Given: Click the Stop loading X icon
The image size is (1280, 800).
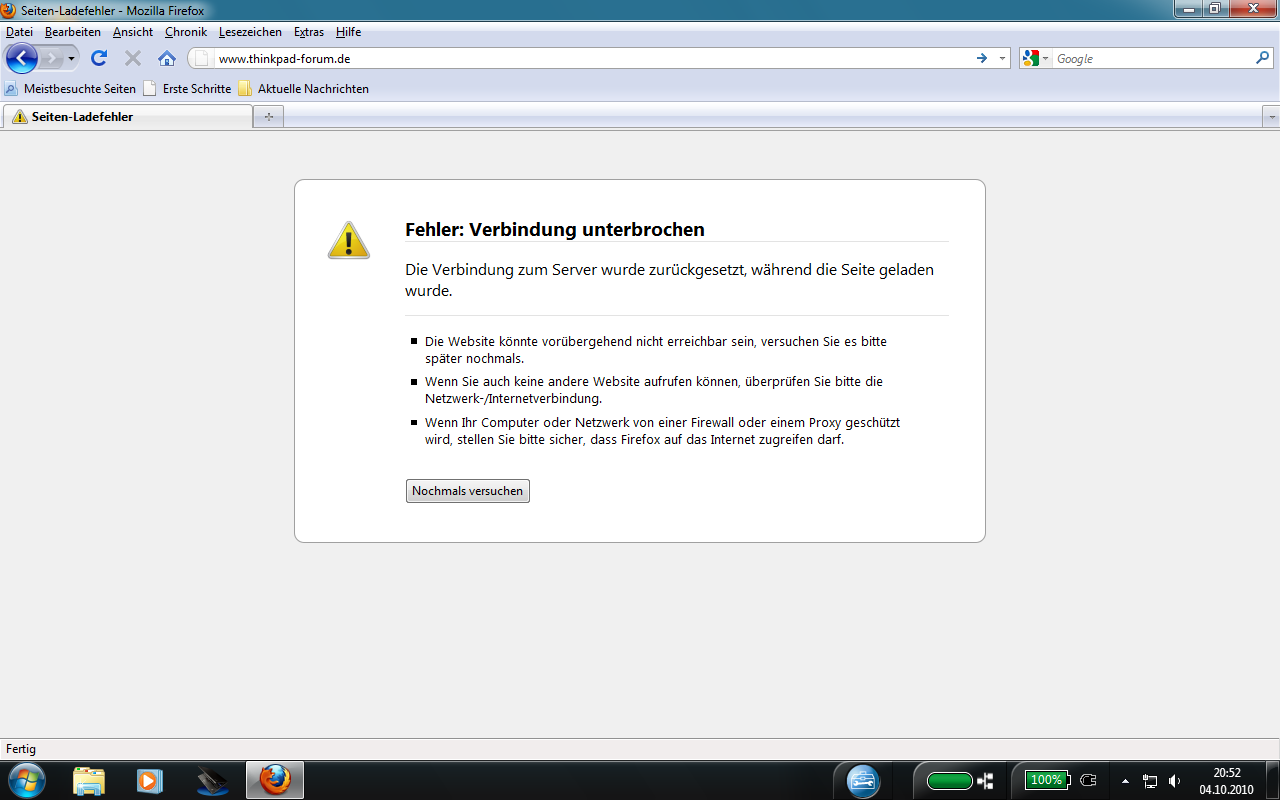Looking at the screenshot, I should pos(132,58).
